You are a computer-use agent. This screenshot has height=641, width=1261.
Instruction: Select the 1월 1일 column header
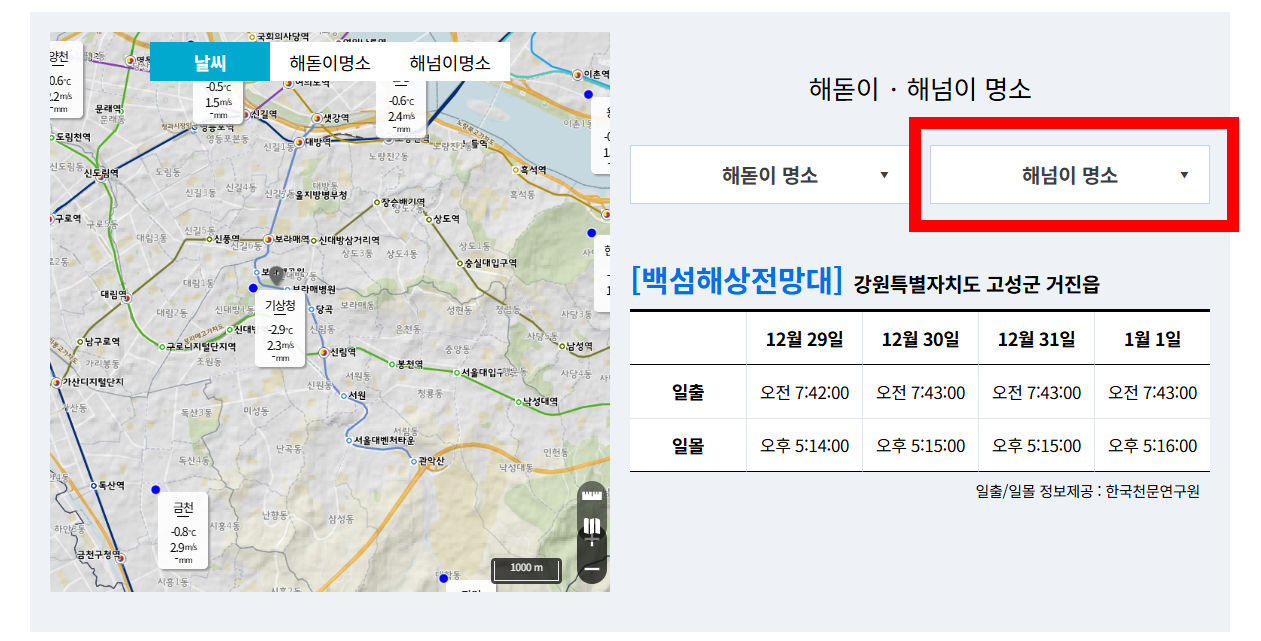pyautogui.click(x=1152, y=339)
